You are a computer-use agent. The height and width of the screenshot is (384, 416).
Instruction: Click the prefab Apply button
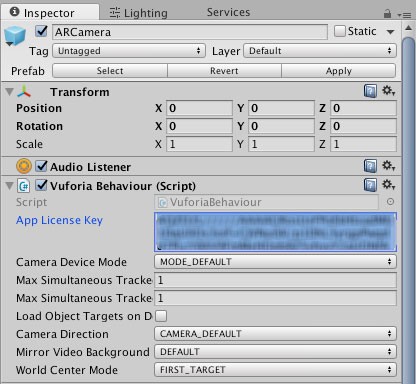tap(339, 71)
